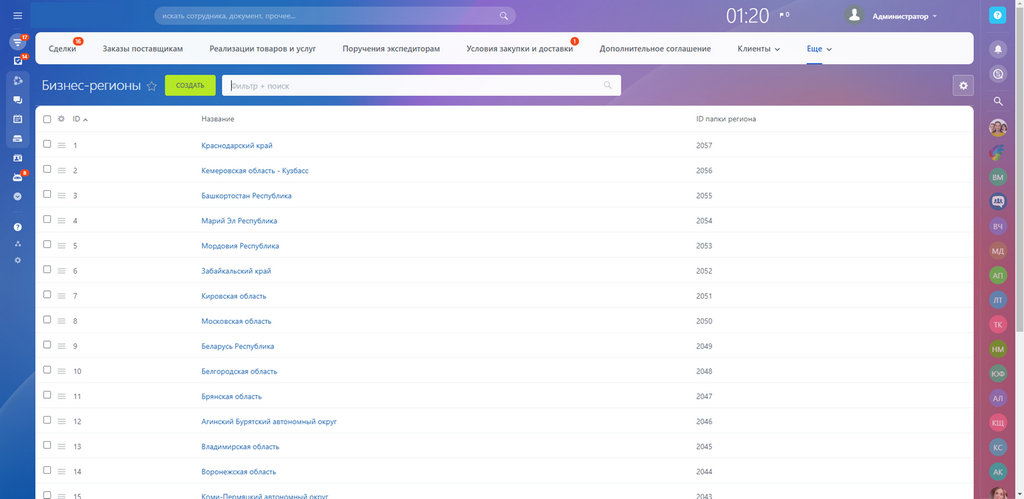This screenshot has height=499, width=1024.
Task: Open the help question mark in left sidebar
Action: coord(18,227)
